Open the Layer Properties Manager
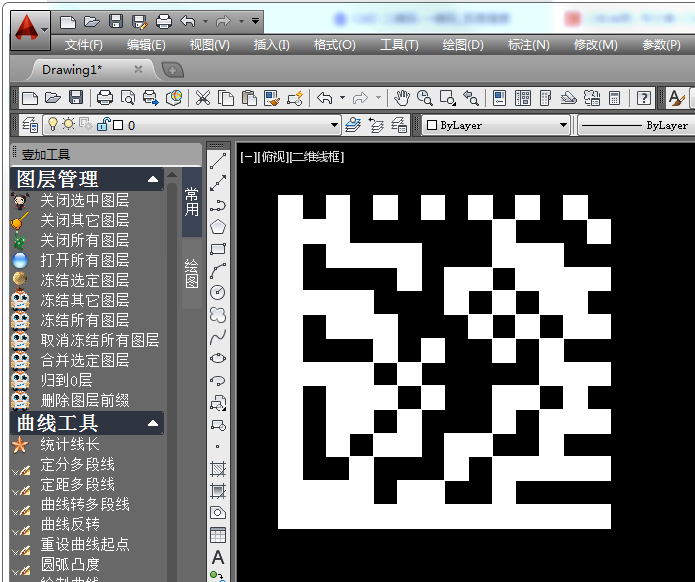 click(30, 125)
